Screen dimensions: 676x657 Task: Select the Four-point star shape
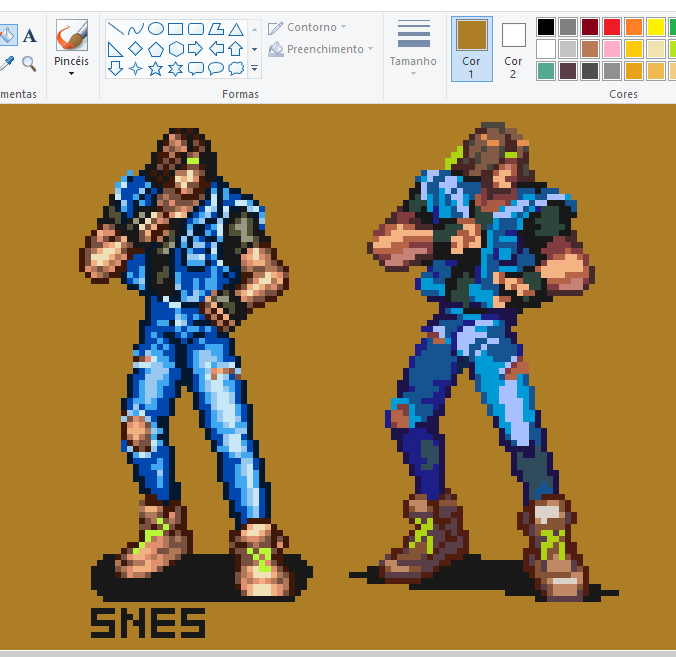(x=135, y=69)
